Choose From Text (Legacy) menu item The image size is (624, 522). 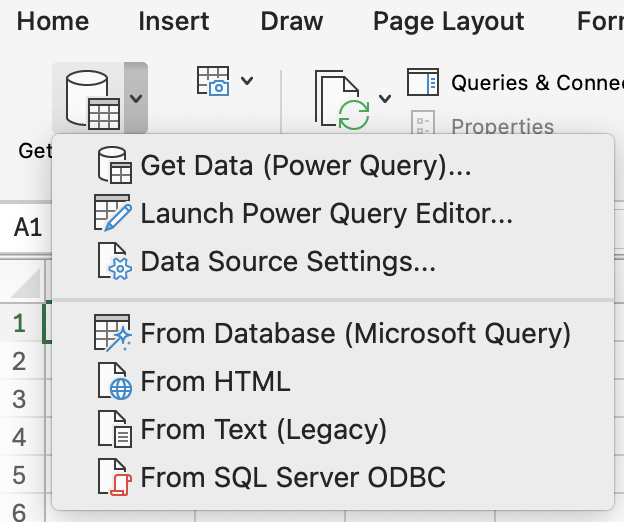pyautogui.click(x=333, y=430)
